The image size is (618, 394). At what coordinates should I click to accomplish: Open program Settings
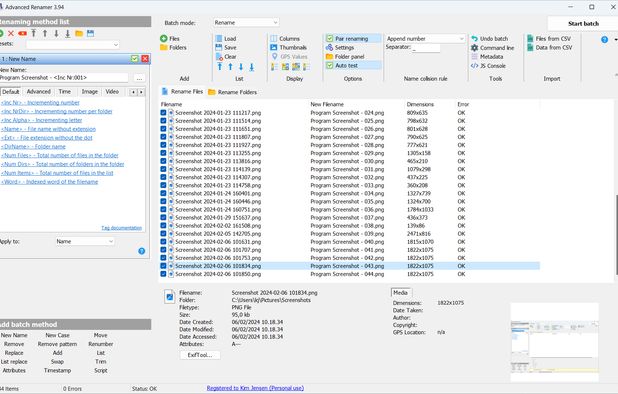coord(340,48)
